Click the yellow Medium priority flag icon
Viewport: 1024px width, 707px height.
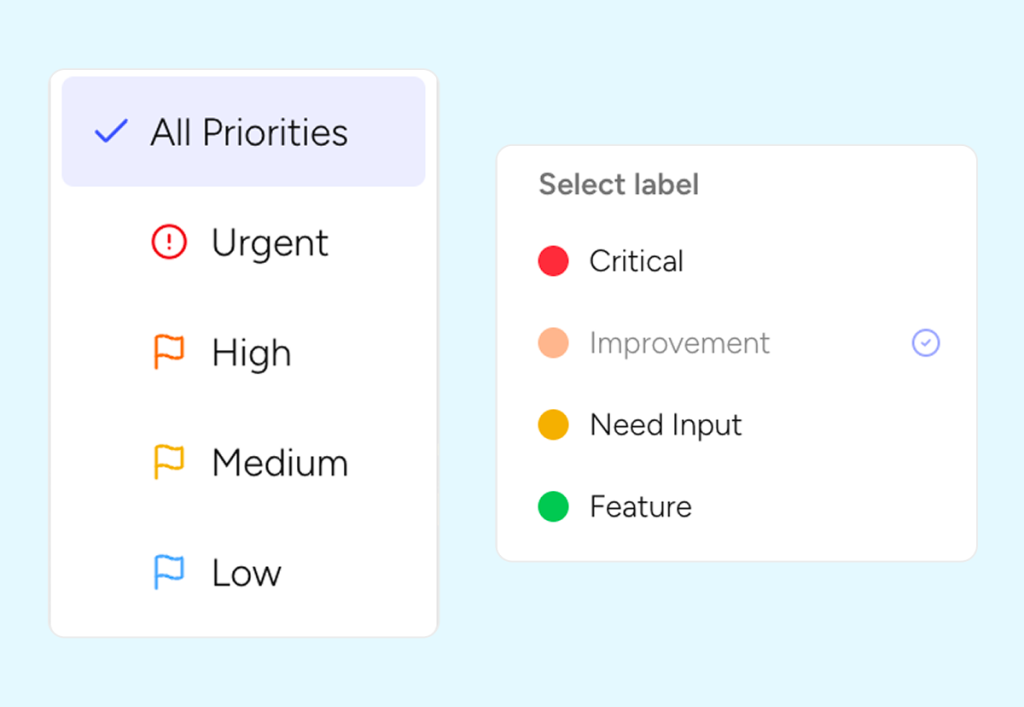pos(169,462)
